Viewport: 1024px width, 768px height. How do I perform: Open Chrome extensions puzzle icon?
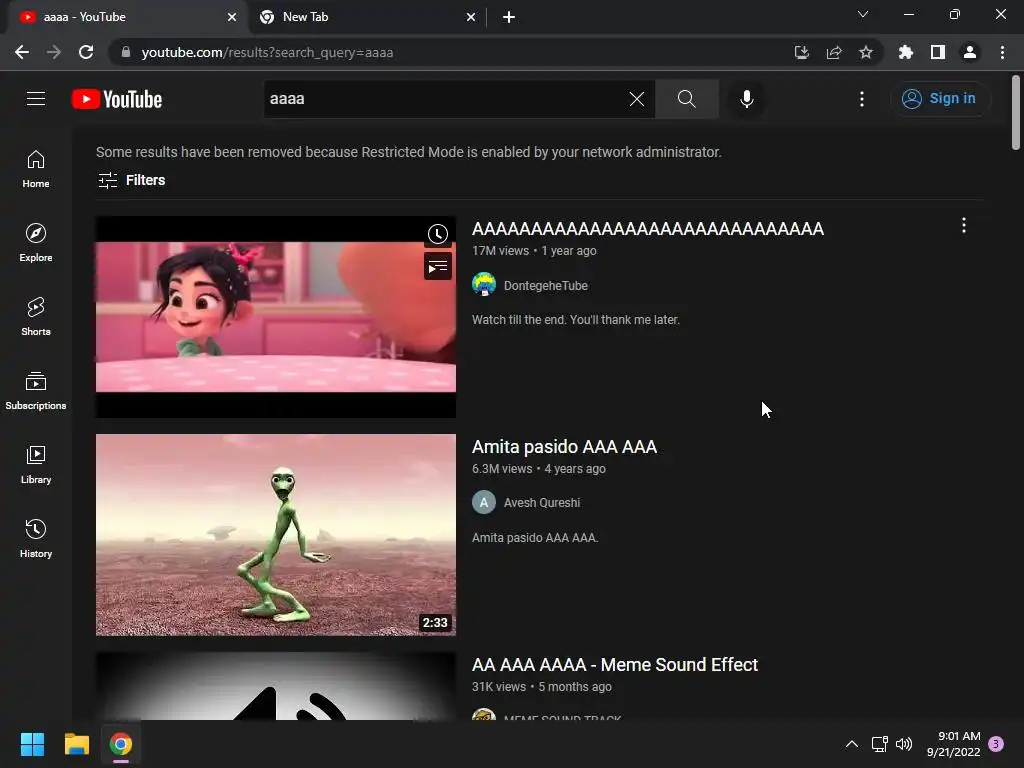tap(906, 52)
